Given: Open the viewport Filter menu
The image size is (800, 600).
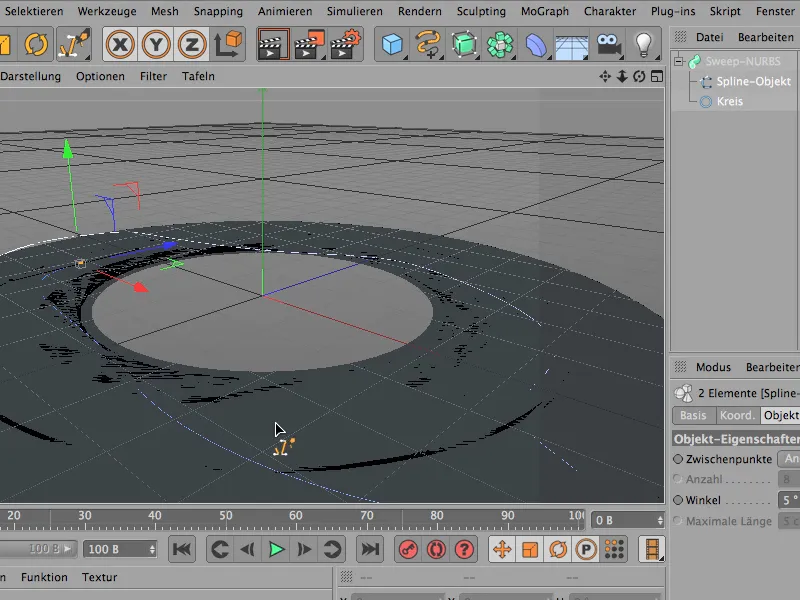Looking at the screenshot, I should point(152,76).
